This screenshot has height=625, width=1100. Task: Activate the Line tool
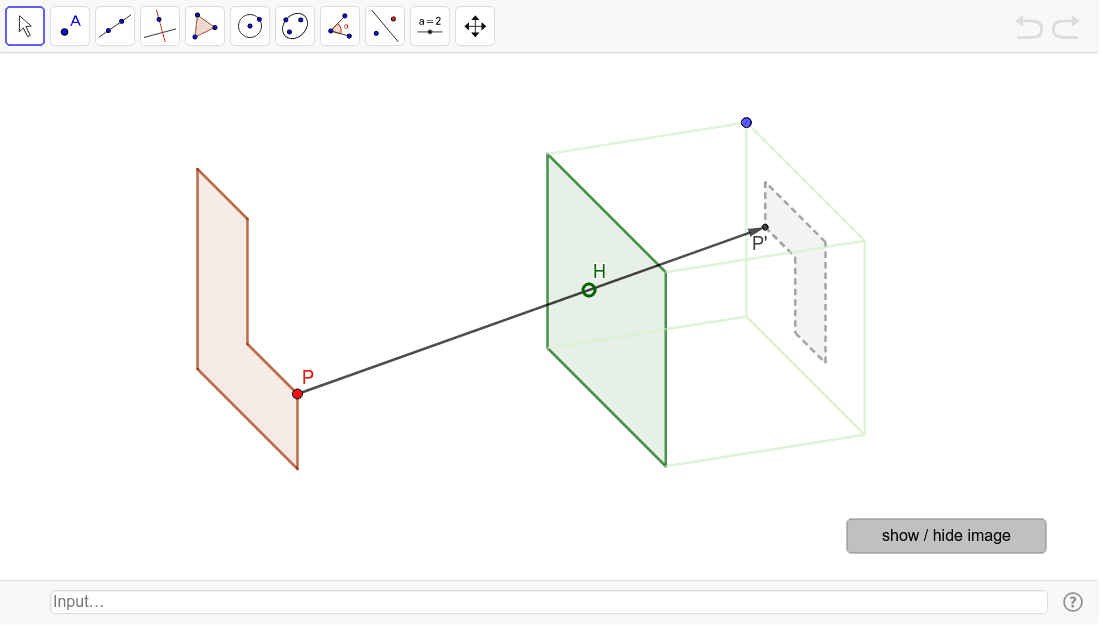[x=115, y=25]
